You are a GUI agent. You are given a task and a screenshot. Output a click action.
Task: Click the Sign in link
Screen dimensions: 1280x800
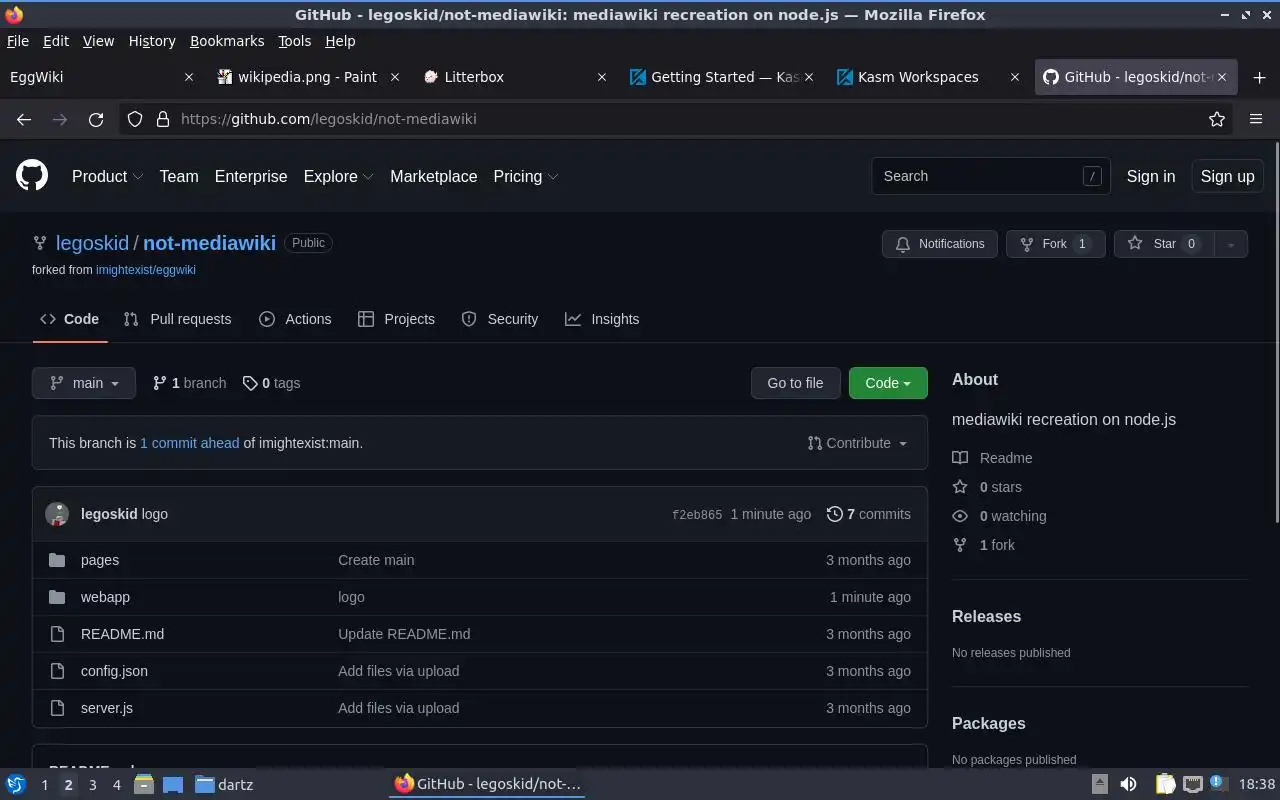point(1151,176)
